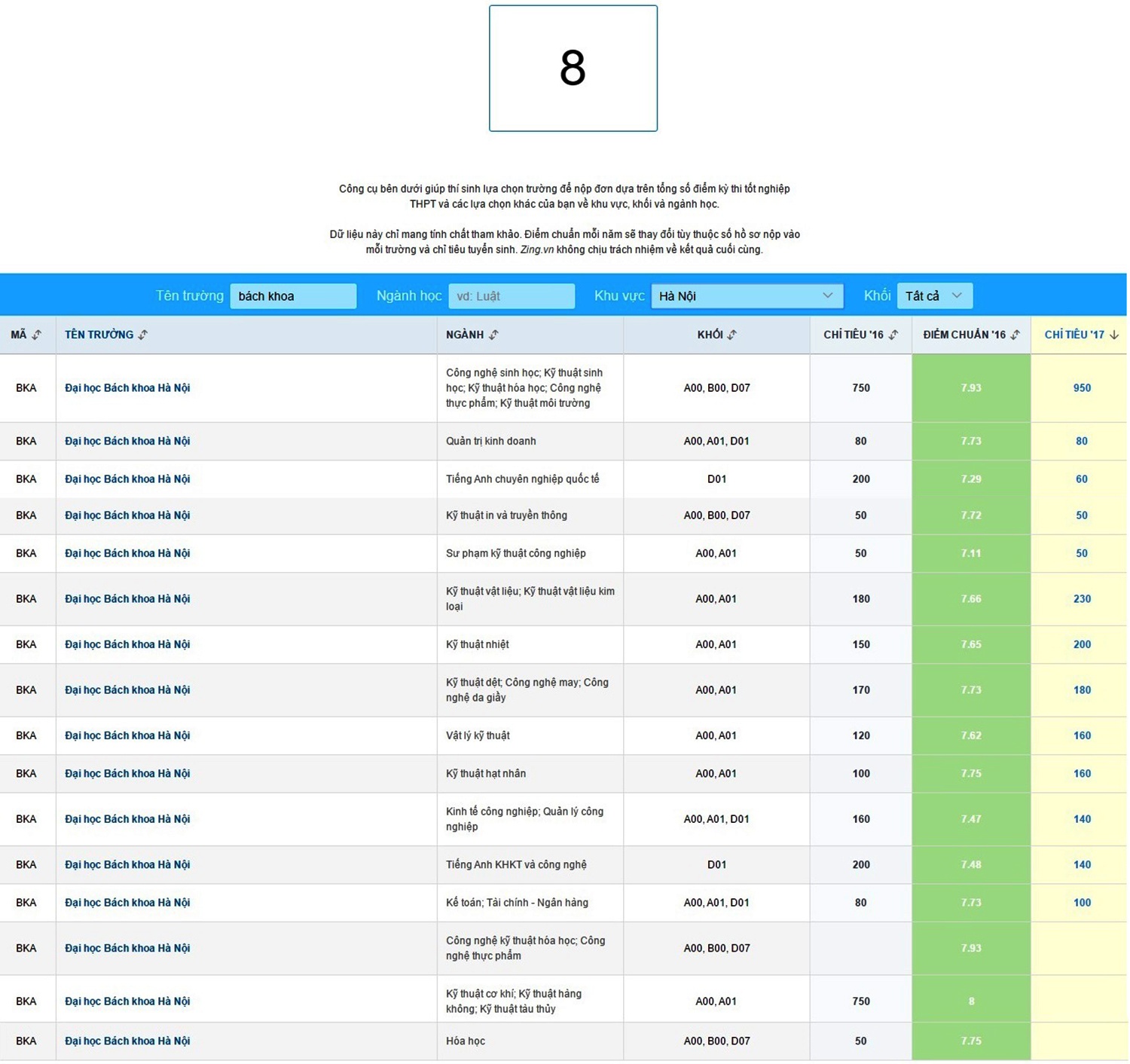Click the Tên trường search field
1130x1064 pixels.
pyautogui.click(x=292, y=296)
